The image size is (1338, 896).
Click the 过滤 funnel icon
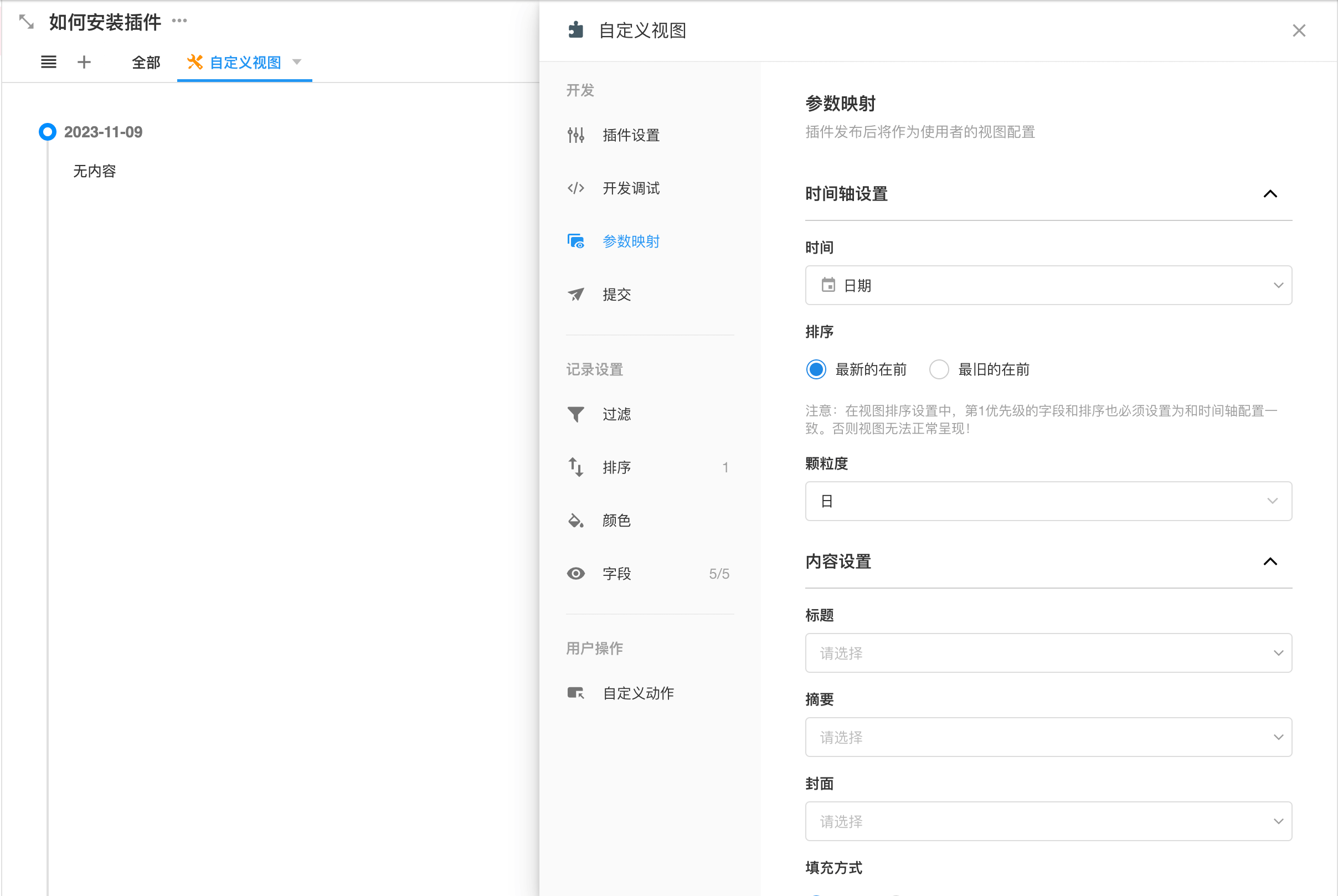[x=575, y=414]
